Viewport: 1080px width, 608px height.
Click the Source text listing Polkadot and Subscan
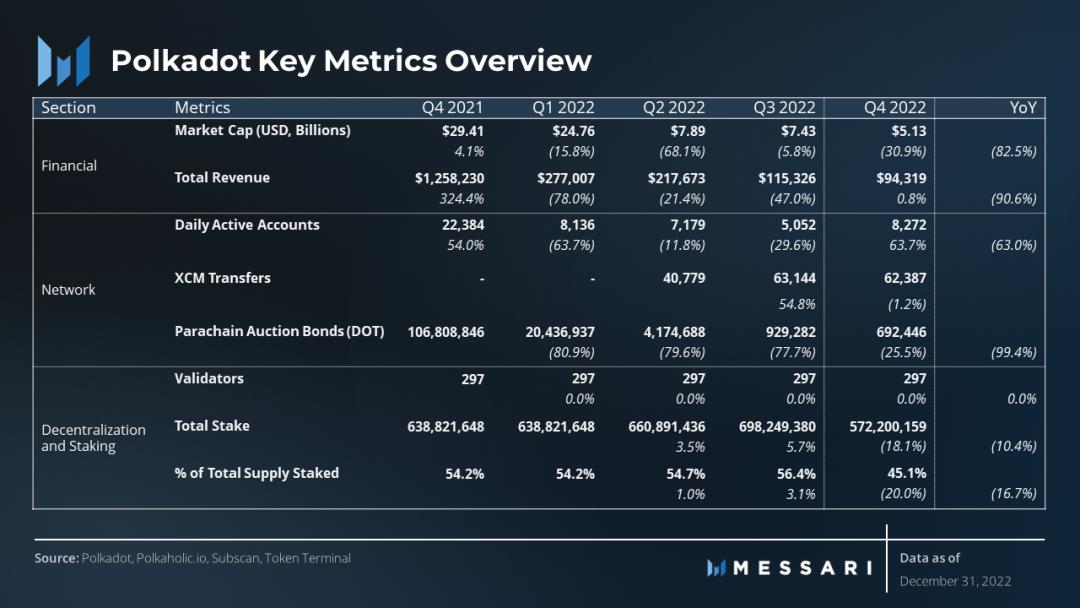tap(193, 558)
